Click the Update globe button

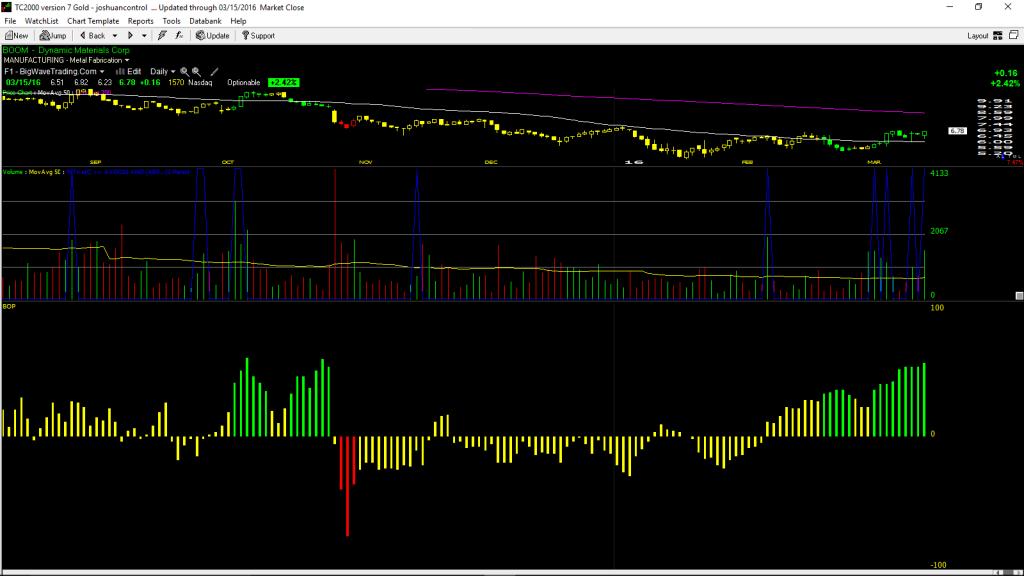(x=212, y=36)
